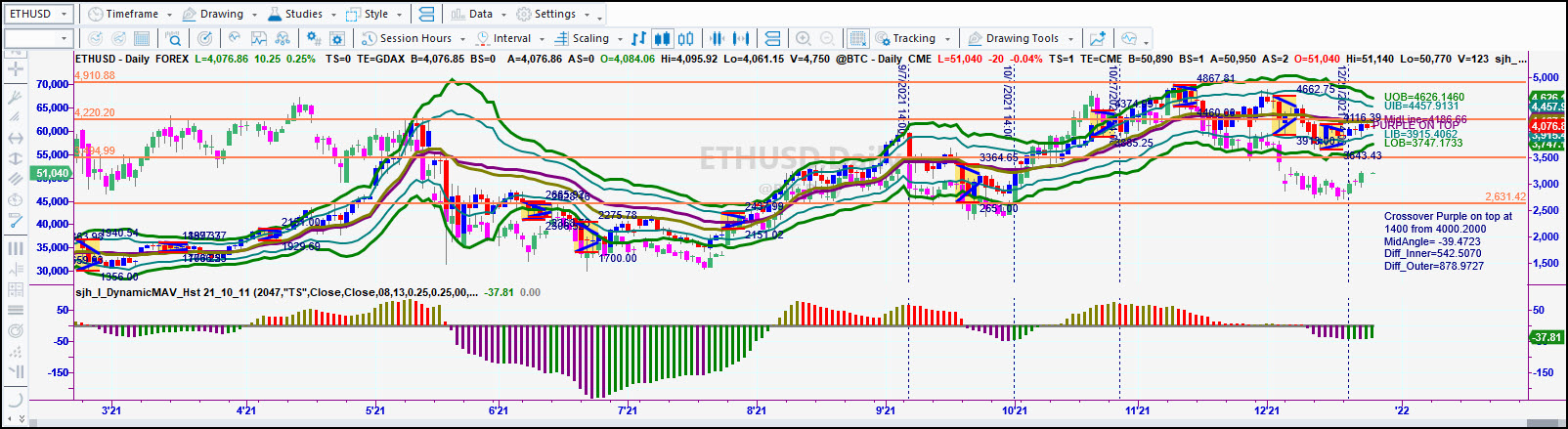
Task: Click the expand bar spacing icon
Action: click(741, 38)
